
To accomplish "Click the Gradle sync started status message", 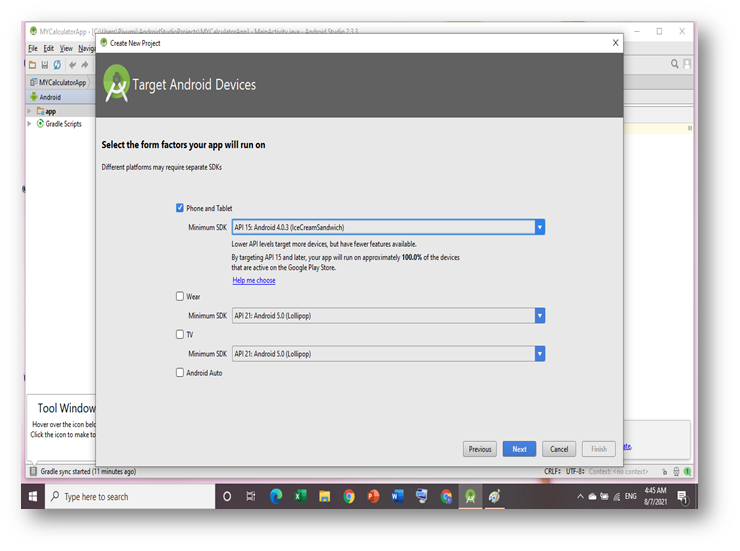I will 88,471.
